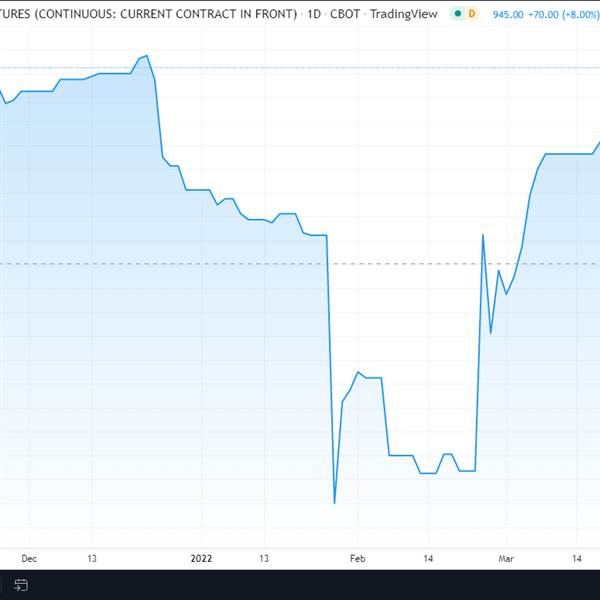Click the CBOT exchange label in title

345,14
